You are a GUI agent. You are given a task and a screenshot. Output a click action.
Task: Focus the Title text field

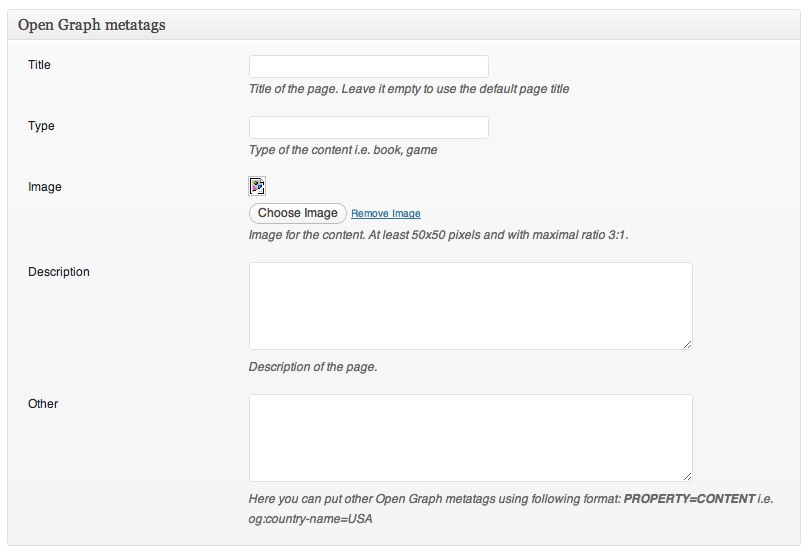[368, 67]
